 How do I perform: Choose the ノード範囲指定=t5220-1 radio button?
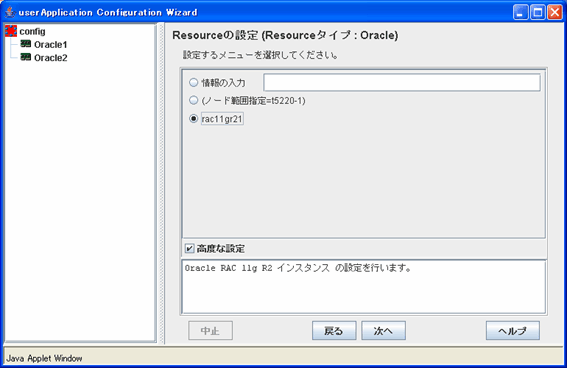pyautogui.click(x=193, y=100)
